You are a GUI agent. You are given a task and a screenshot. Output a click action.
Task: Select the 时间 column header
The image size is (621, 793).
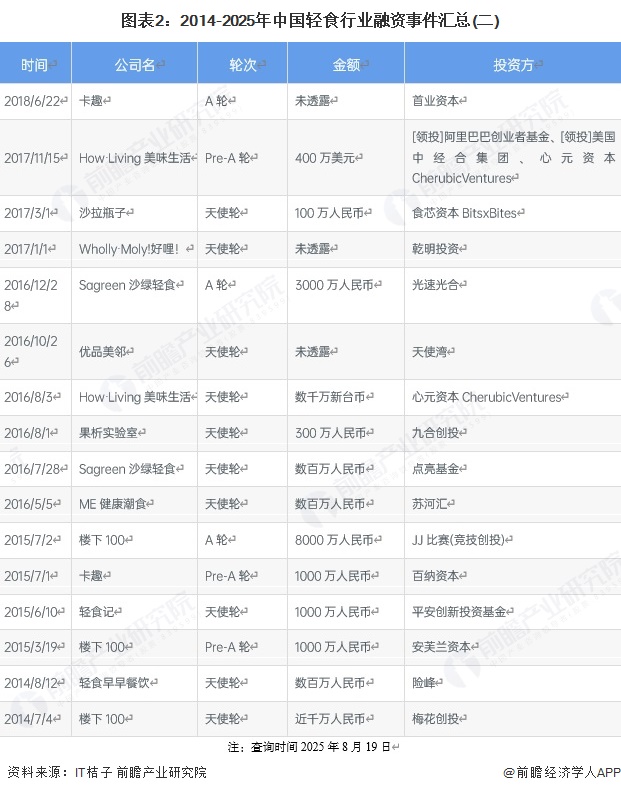(x=36, y=64)
